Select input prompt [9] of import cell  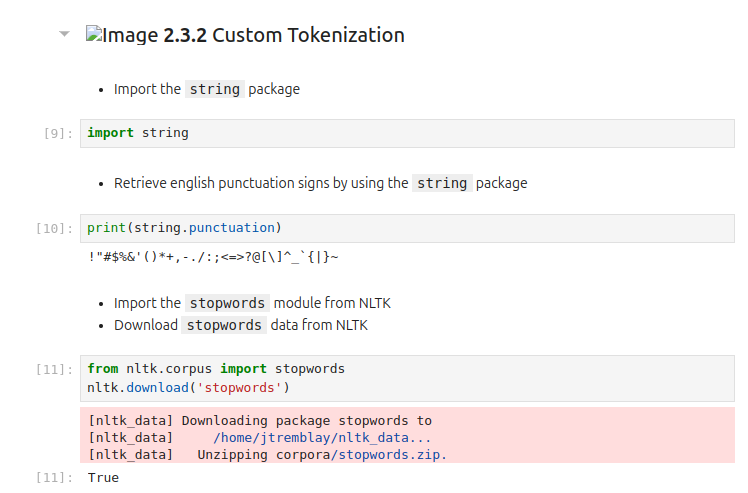[55, 133]
